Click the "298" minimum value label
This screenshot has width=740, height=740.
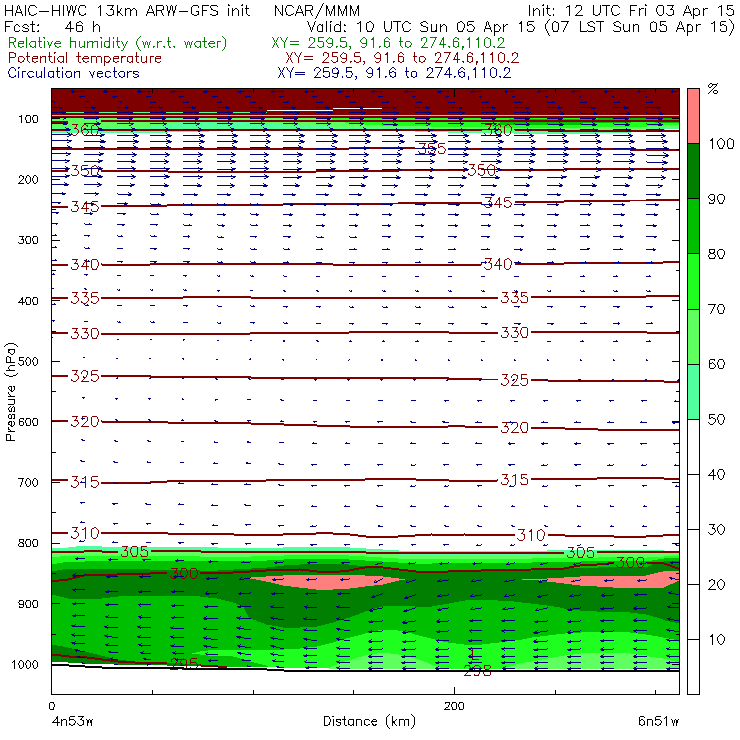pos(478,671)
